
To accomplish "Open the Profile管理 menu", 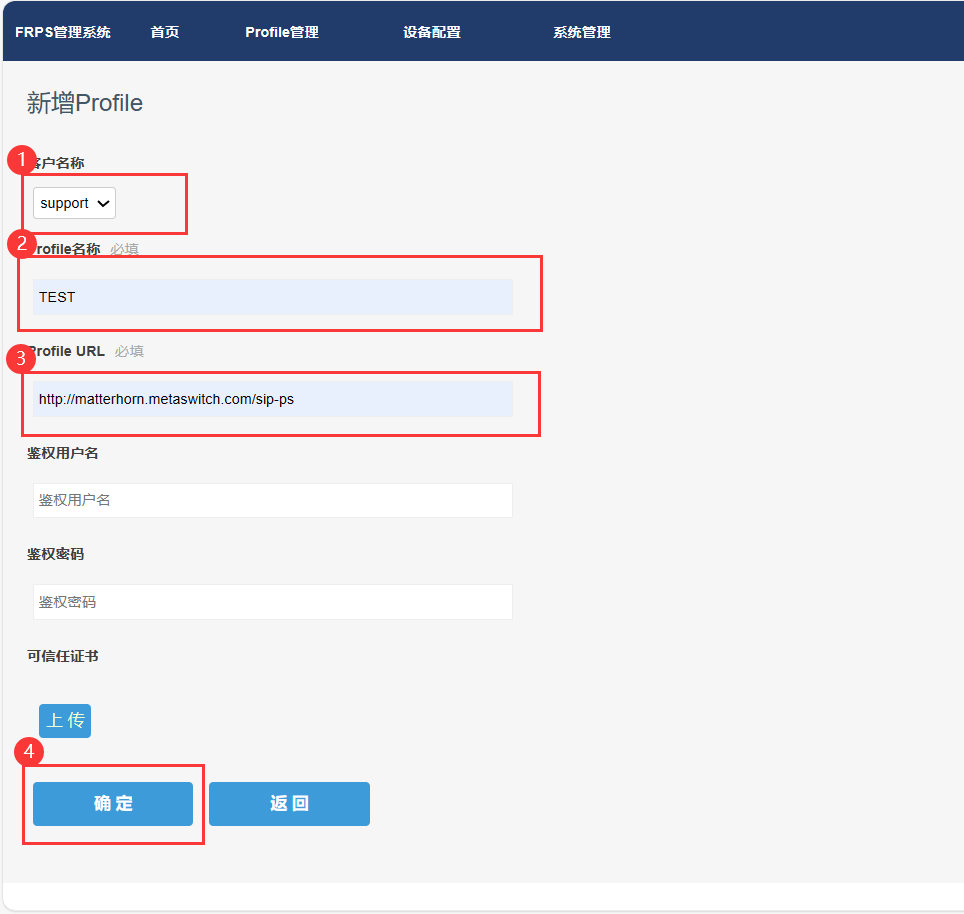I will (x=282, y=32).
